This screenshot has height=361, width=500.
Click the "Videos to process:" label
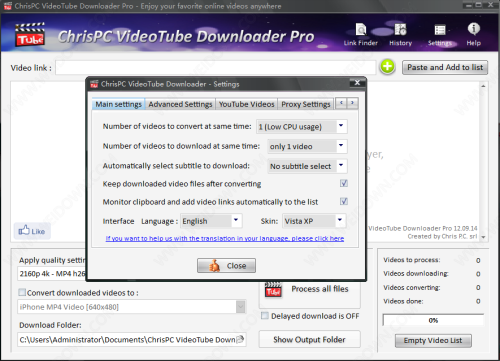coord(412,260)
